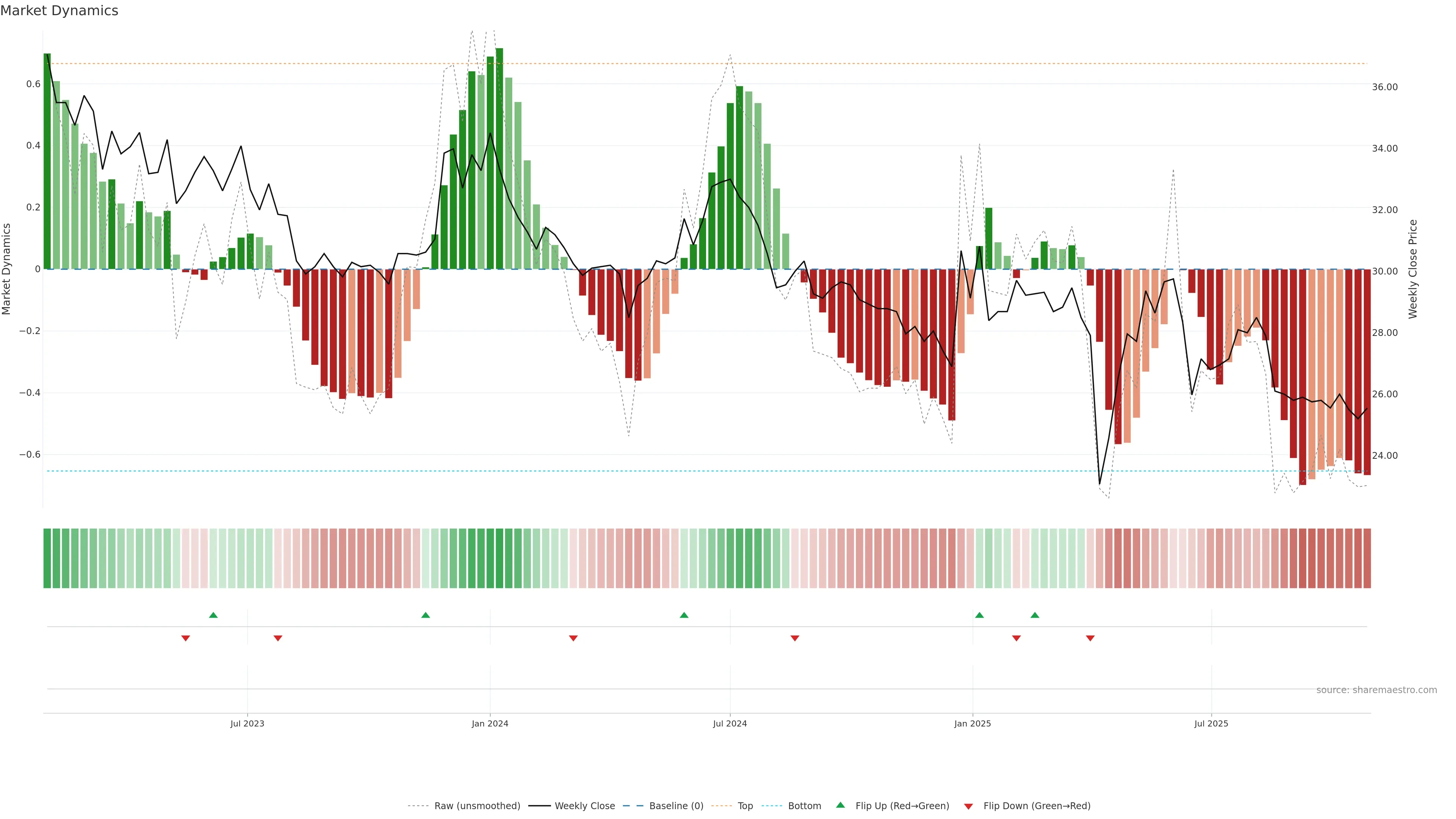This screenshot has height=819, width=1456.
Task: Click the 36.00 right-axis price label
Action: pyautogui.click(x=1385, y=87)
